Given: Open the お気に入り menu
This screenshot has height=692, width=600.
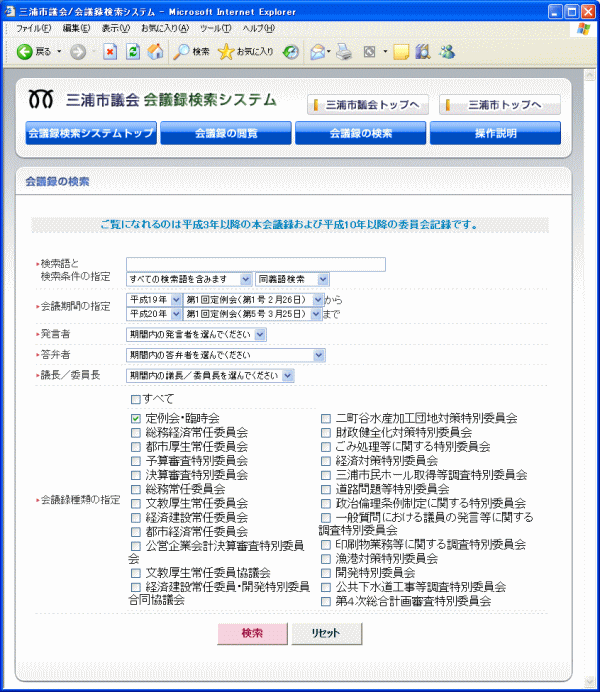Looking at the screenshot, I should click(x=165, y=29).
